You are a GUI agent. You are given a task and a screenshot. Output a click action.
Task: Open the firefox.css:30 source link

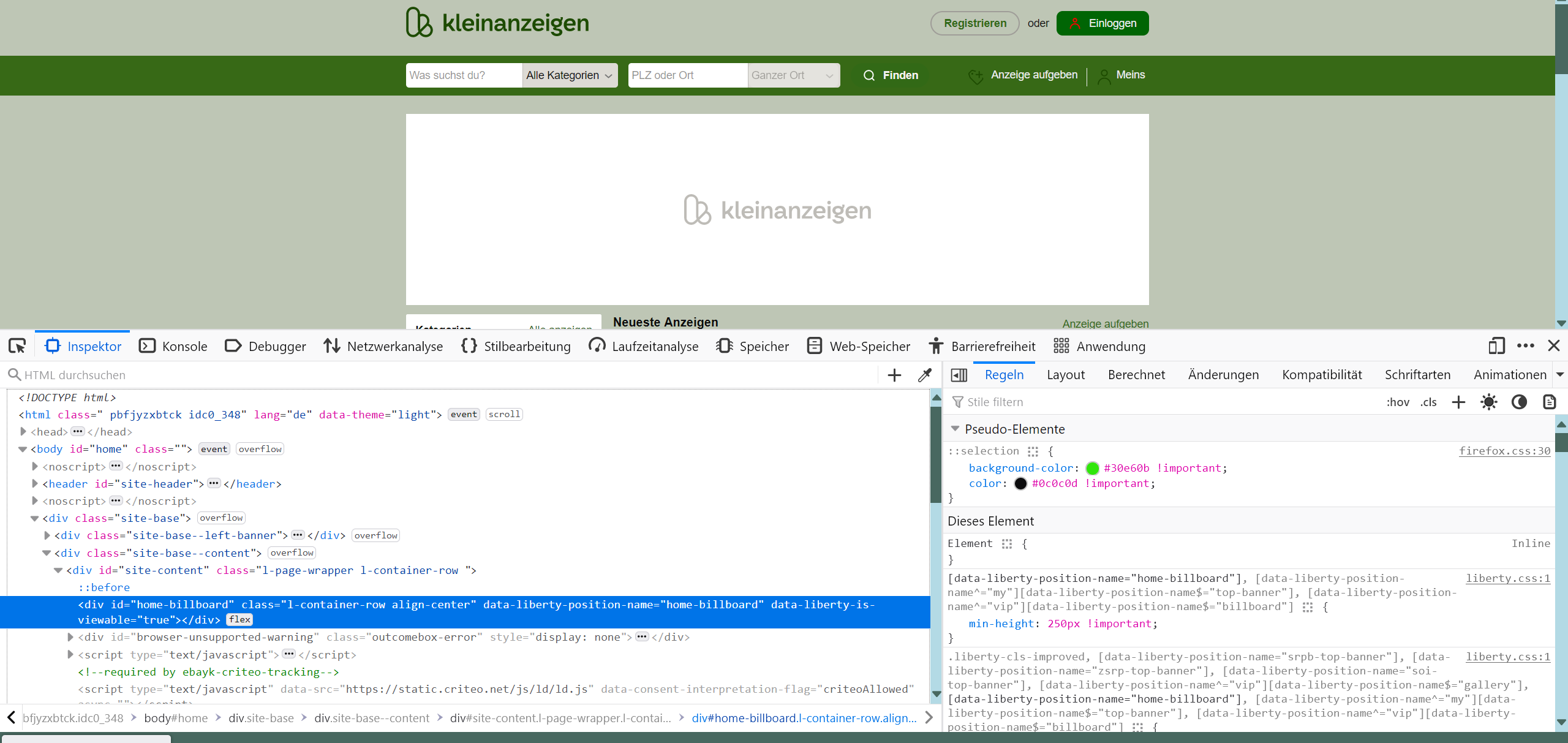pyautogui.click(x=1504, y=451)
